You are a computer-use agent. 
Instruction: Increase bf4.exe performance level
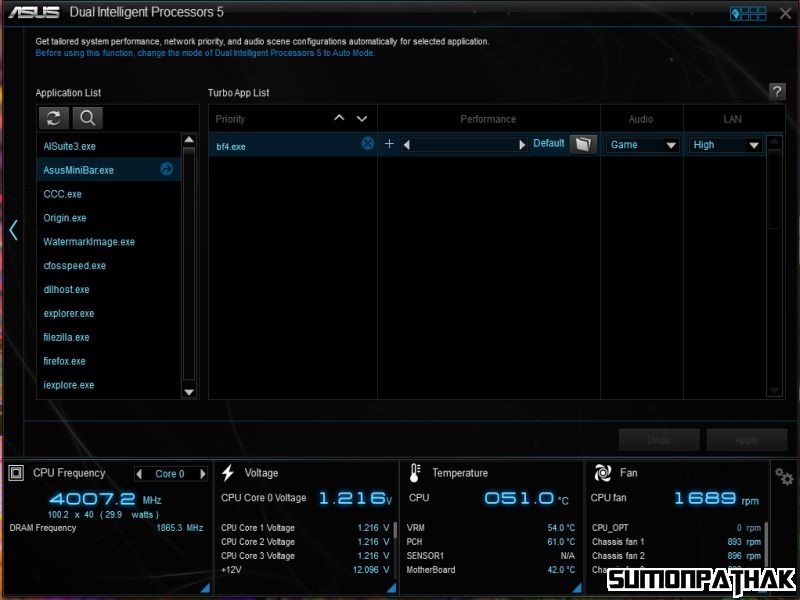(x=522, y=145)
